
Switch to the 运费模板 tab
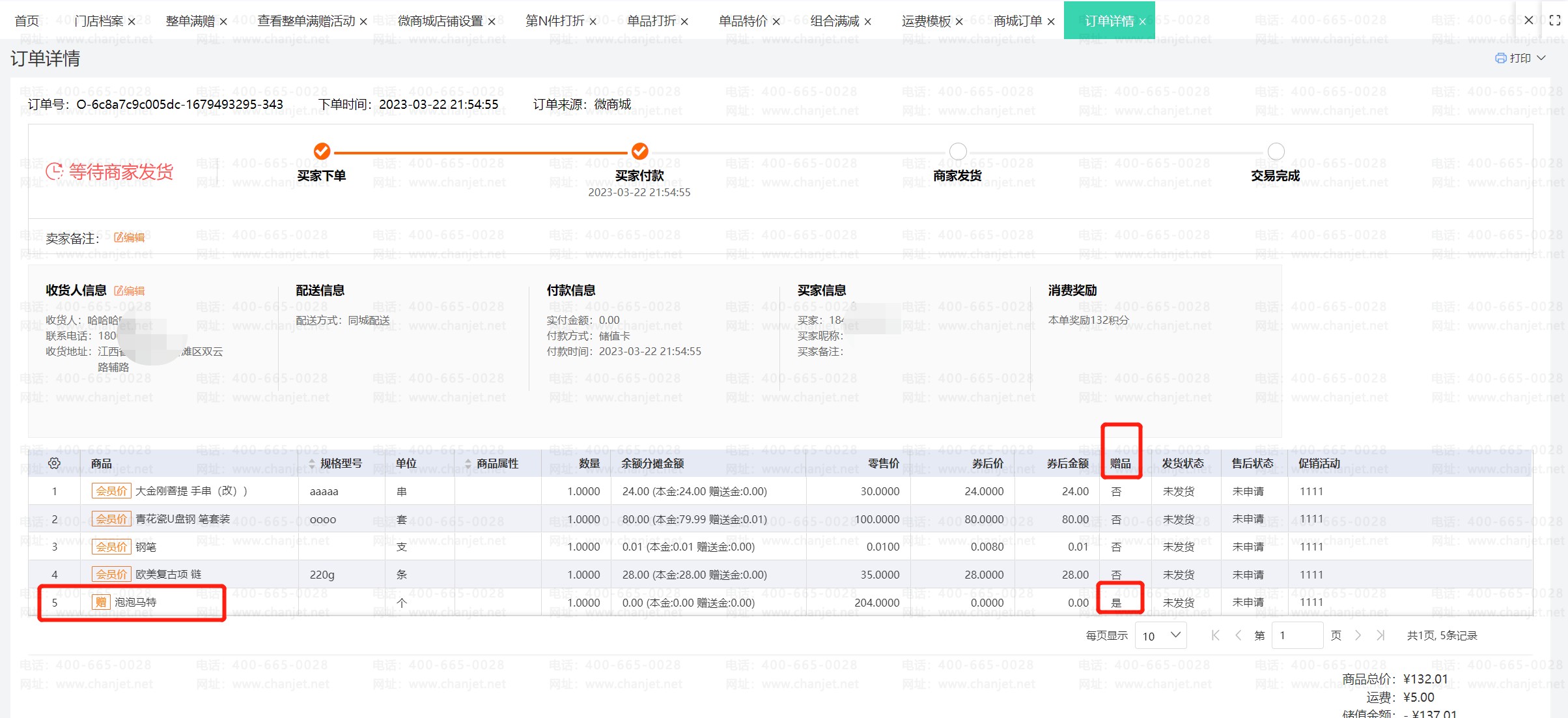926,21
